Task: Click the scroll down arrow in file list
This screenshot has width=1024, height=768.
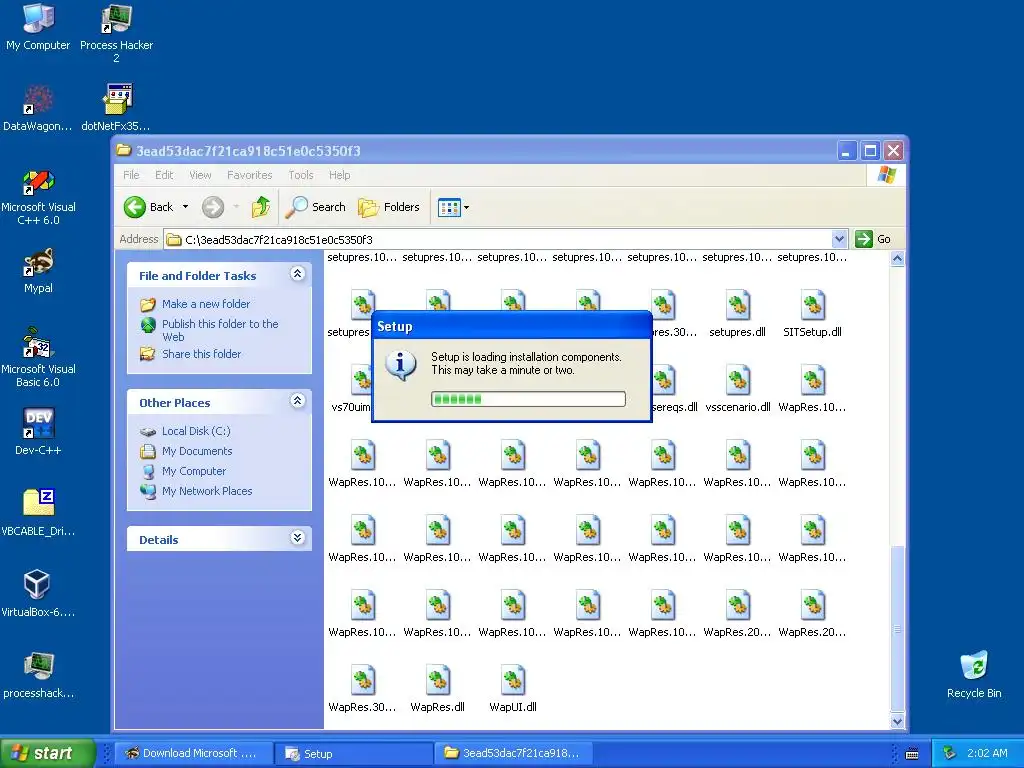Action: point(897,721)
